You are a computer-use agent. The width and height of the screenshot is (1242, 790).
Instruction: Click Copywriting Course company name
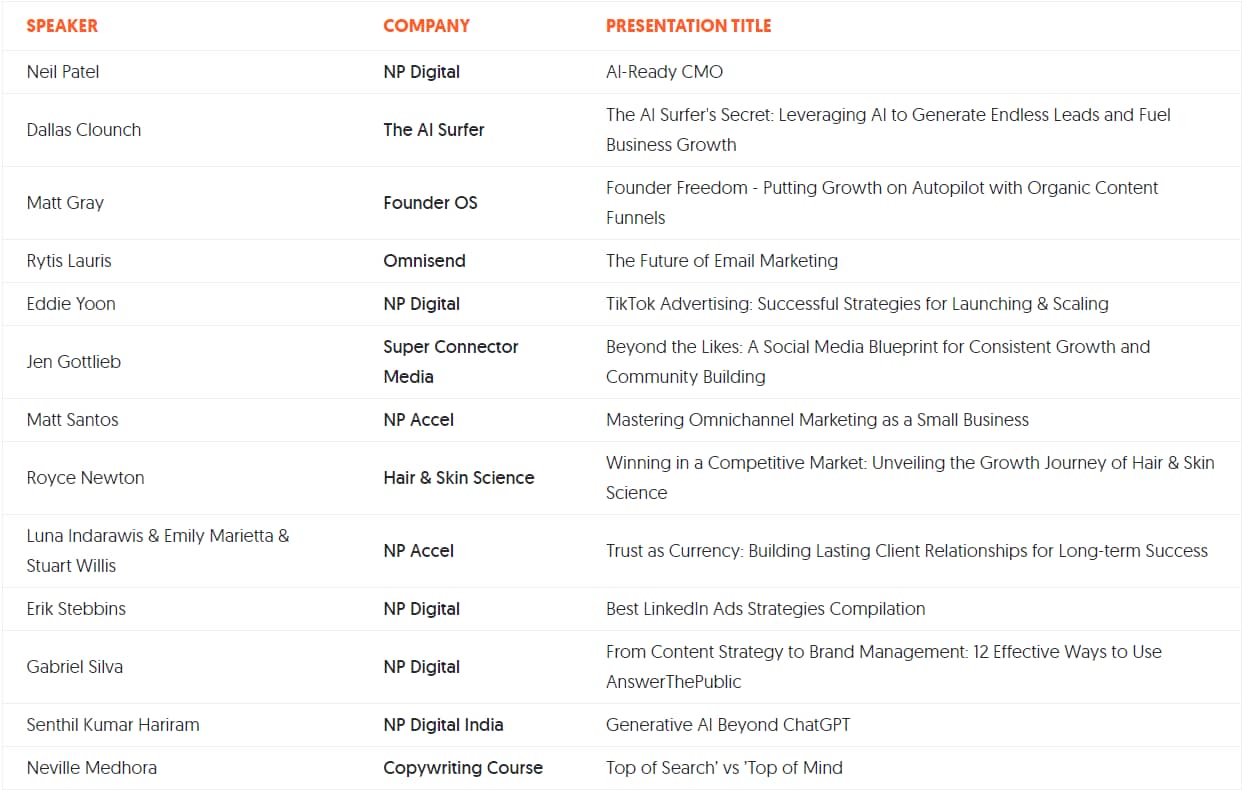click(x=462, y=768)
